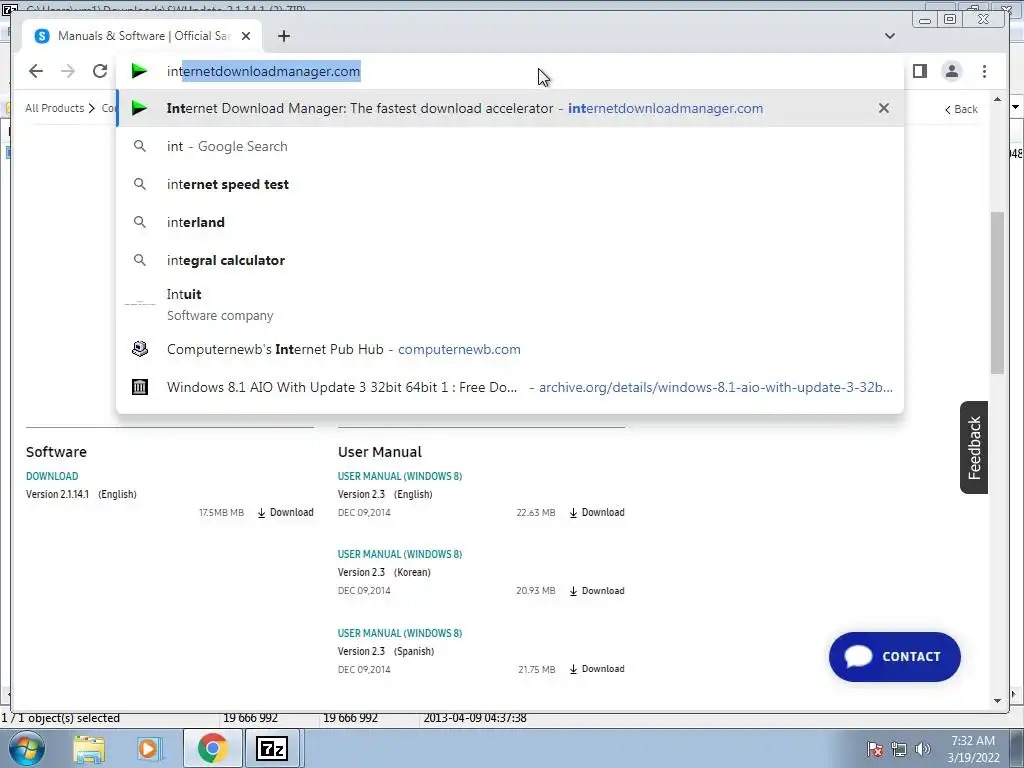Click the computernewb.com favicon
Screen dimensions: 1024x768
click(140, 349)
